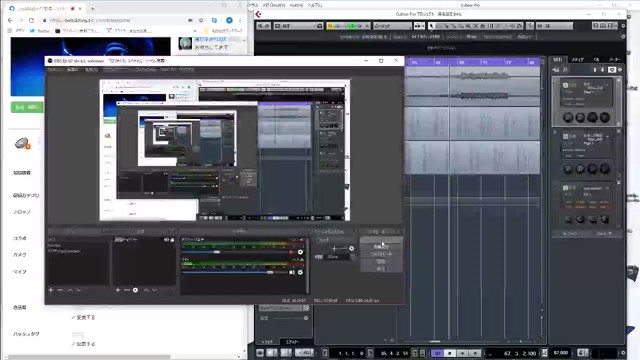640x360 pixels.
Task: Move selected source down with chevron arrow
Action: (x=155, y=290)
